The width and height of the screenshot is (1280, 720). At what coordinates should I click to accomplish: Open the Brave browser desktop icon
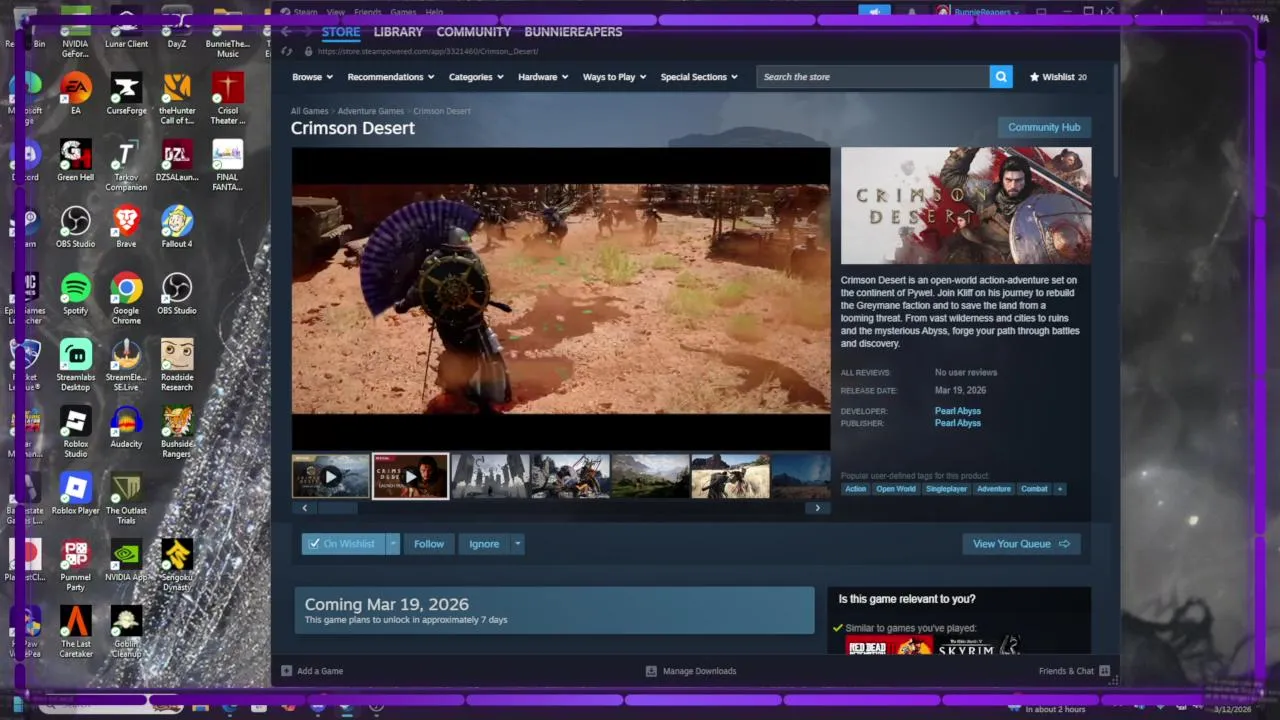(126, 227)
